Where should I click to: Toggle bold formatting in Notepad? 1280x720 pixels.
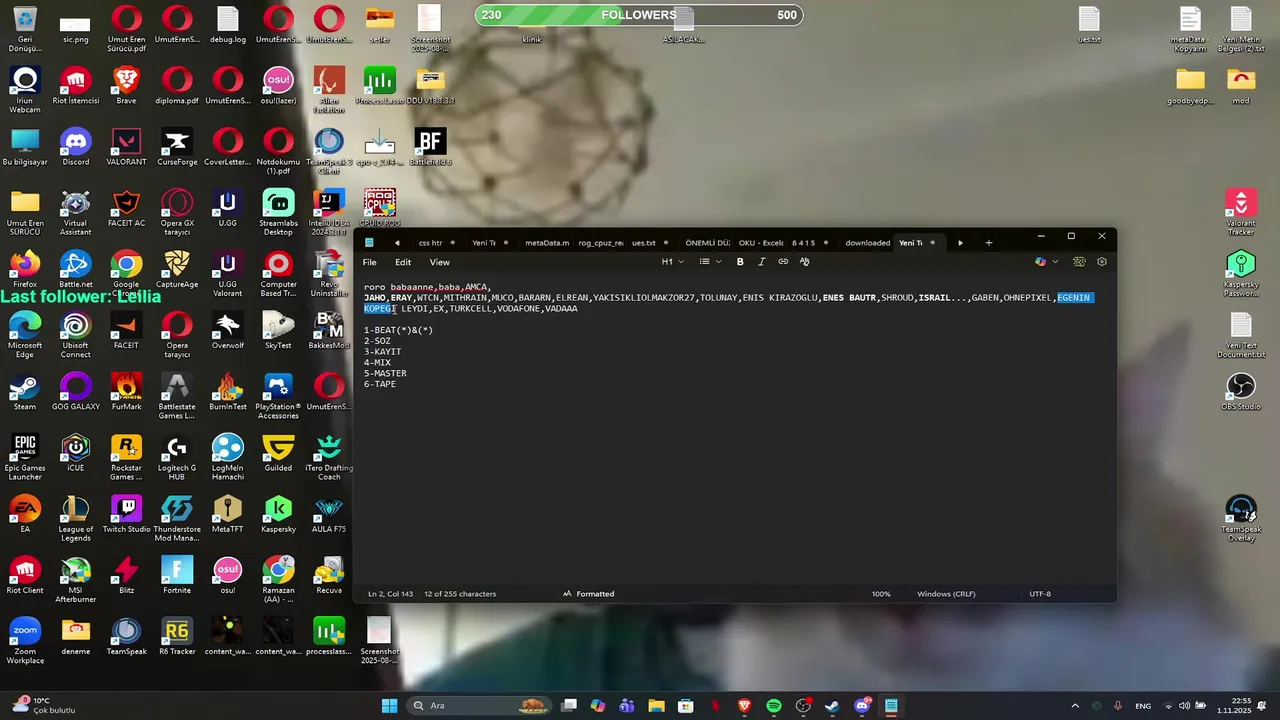click(740, 262)
